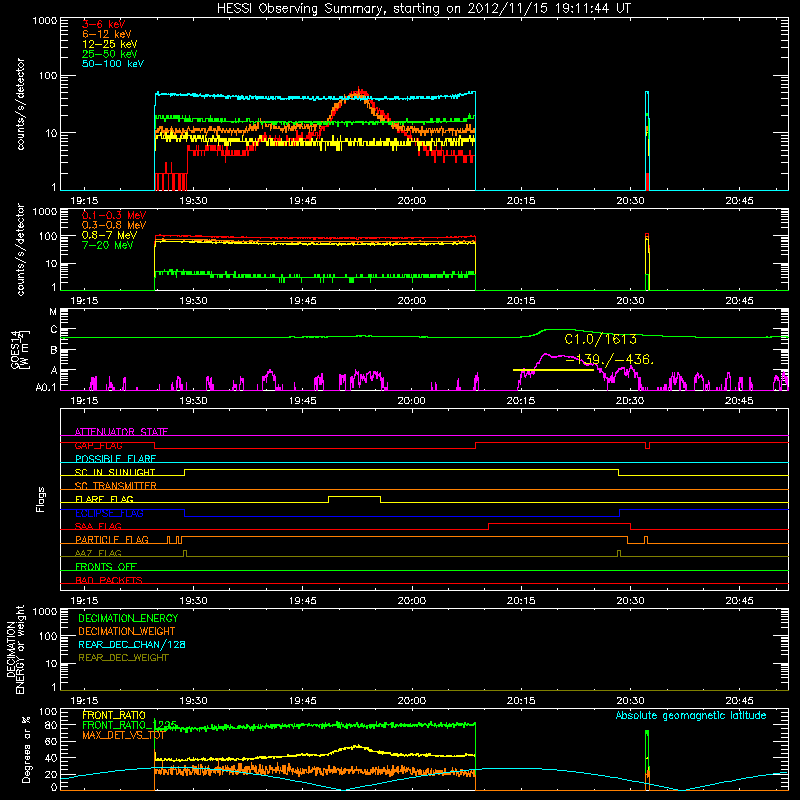The height and width of the screenshot is (800, 800).
Task: Click the REAR_DEC_CHAN/128 legend label
Action: [x=132, y=644]
